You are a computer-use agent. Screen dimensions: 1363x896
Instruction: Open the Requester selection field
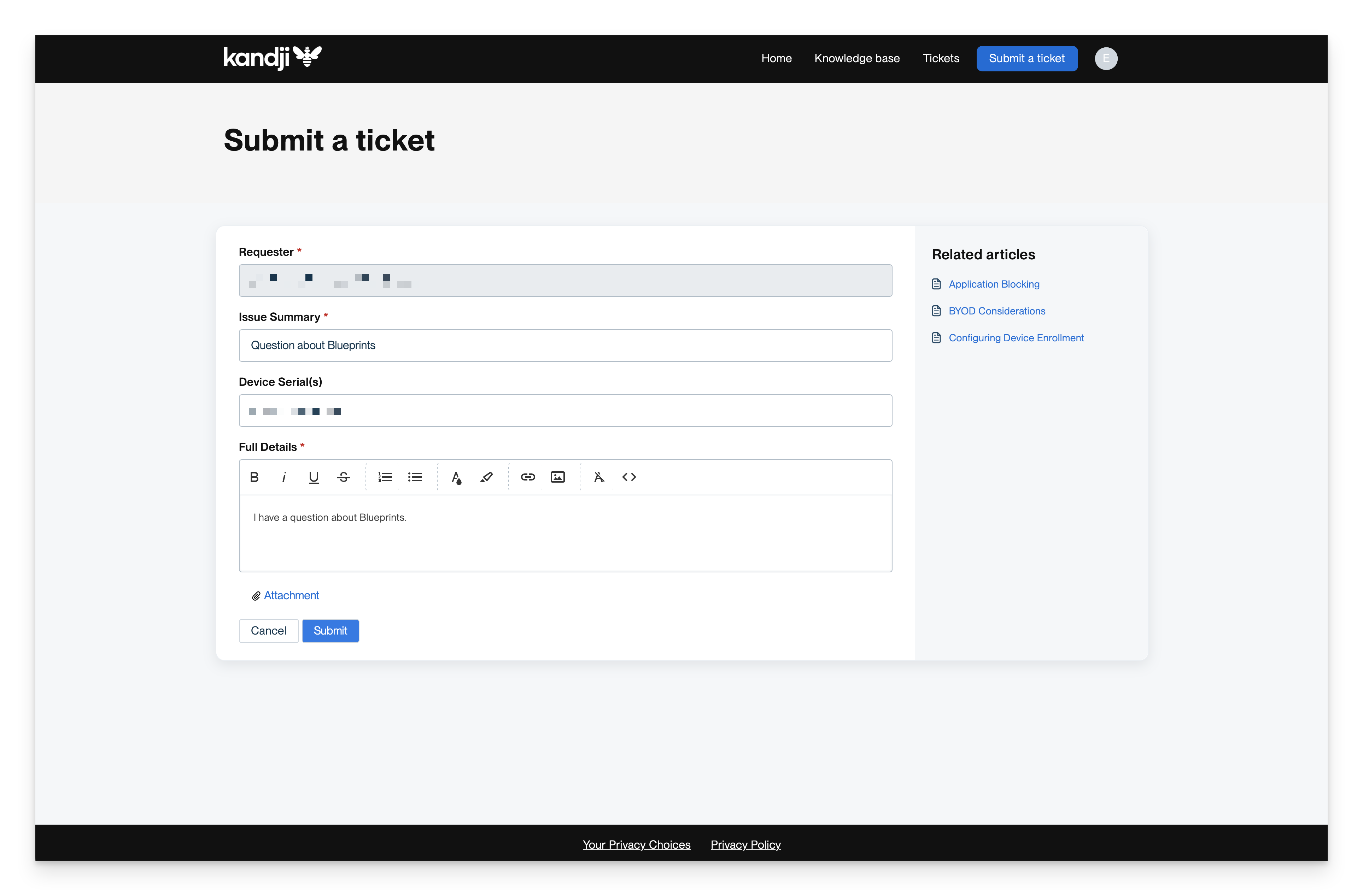click(565, 281)
